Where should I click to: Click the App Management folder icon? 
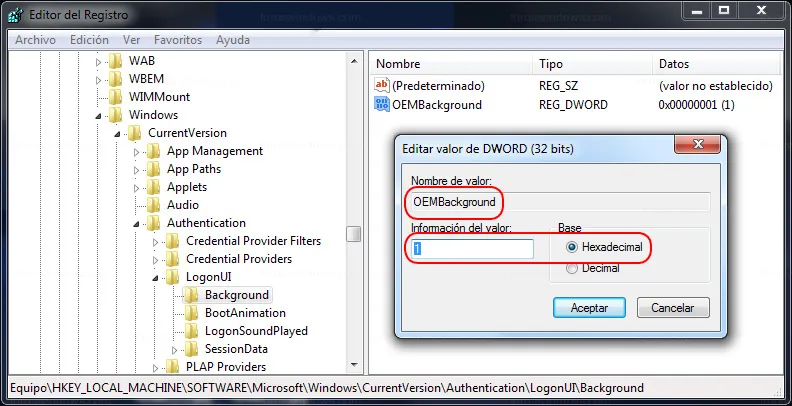point(154,151)
